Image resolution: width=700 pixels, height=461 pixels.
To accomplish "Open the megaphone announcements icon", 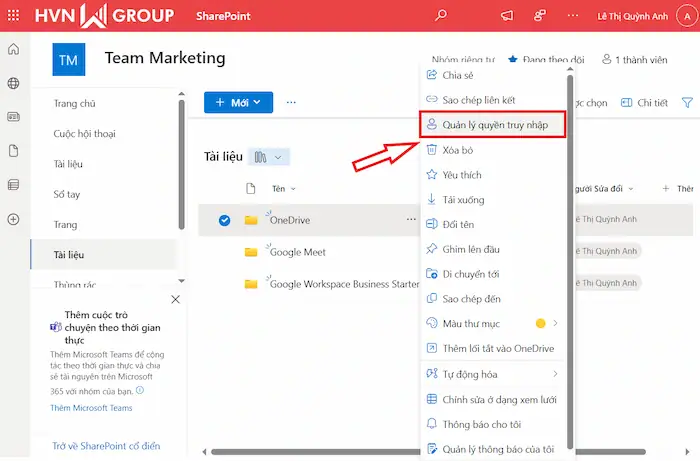I will (x=507, y=16).
